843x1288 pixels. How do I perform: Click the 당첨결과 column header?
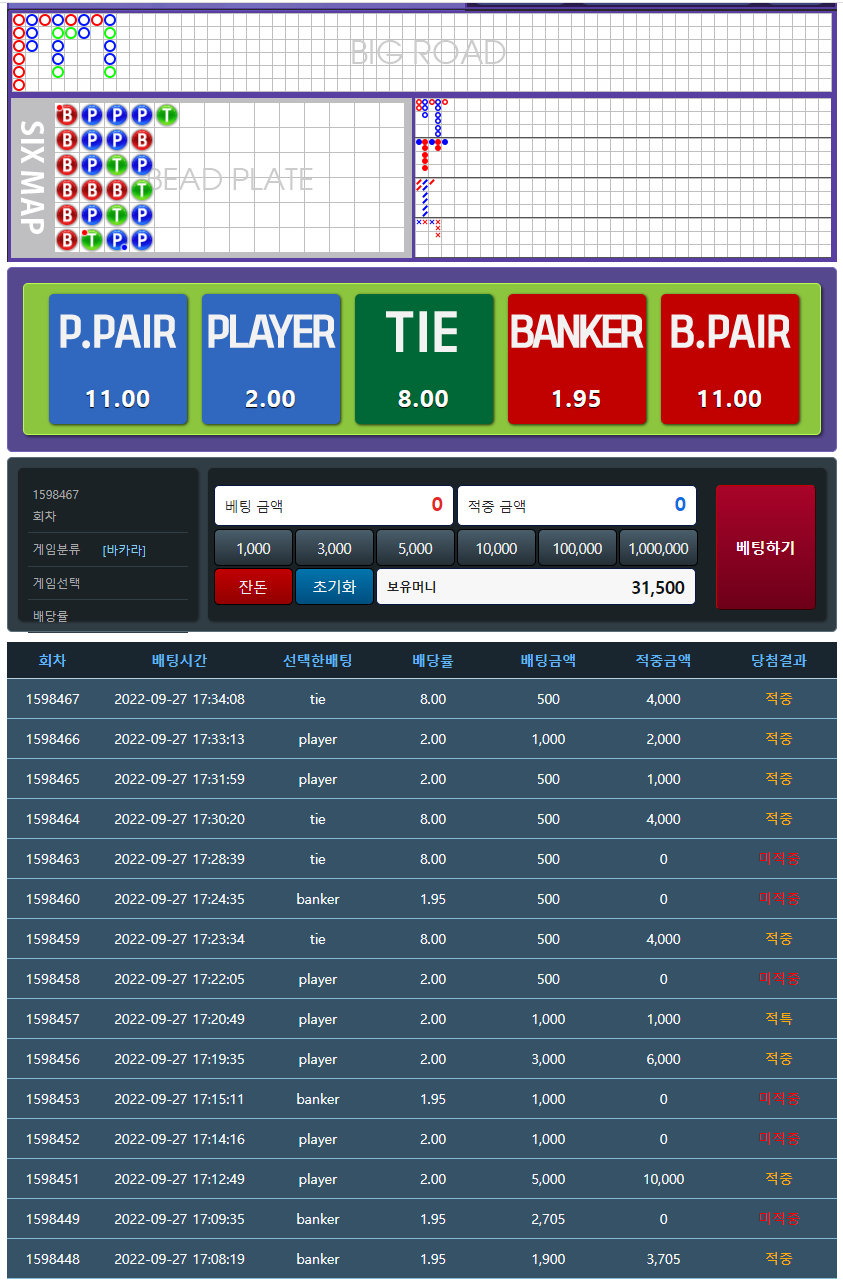tap(779, 661)
